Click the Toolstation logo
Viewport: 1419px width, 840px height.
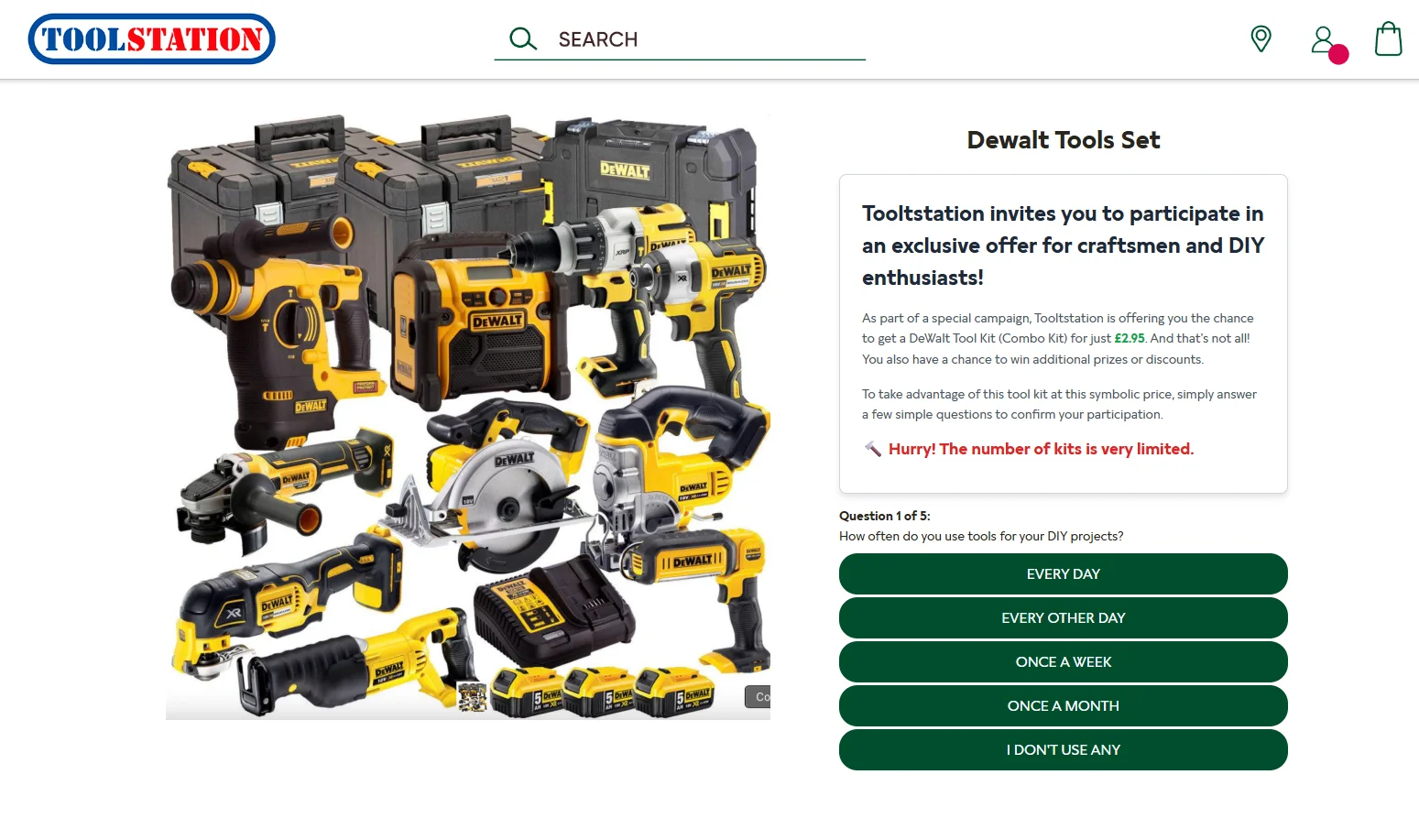pos(151,39)
